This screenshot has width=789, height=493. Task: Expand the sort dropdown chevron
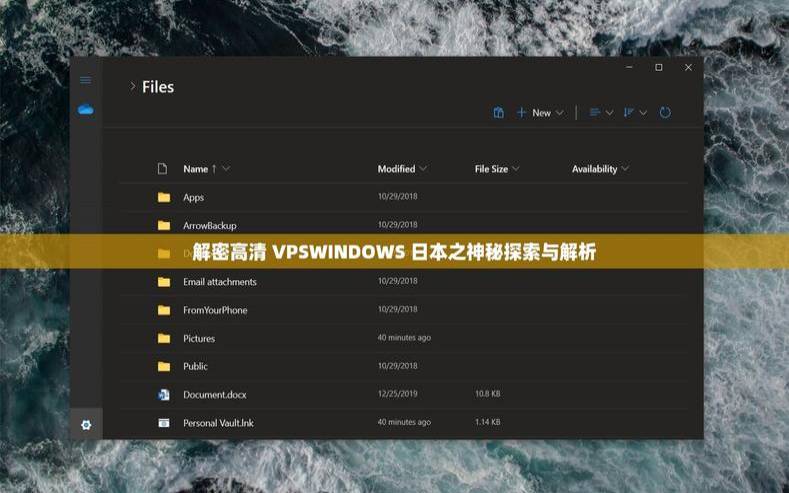643,113
